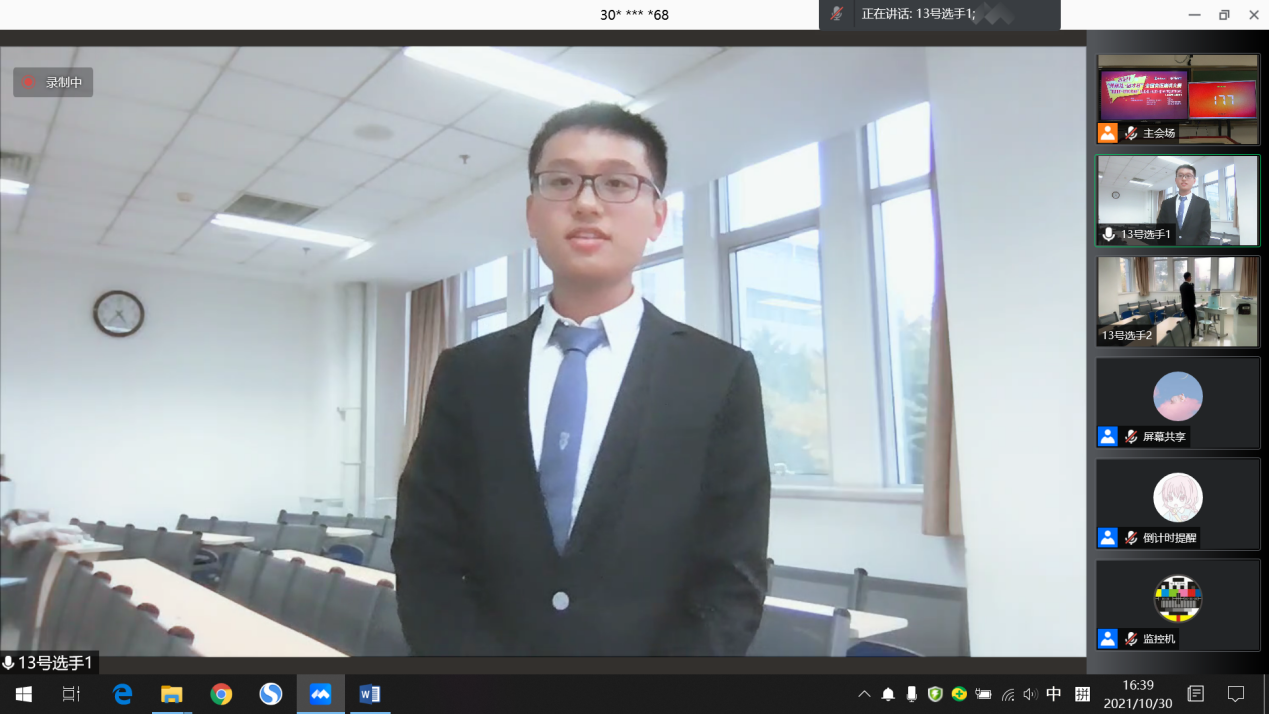Open the taskbar clock showing 16:39
Viewport: 1269px width, 714px height.
point(1138,694)
